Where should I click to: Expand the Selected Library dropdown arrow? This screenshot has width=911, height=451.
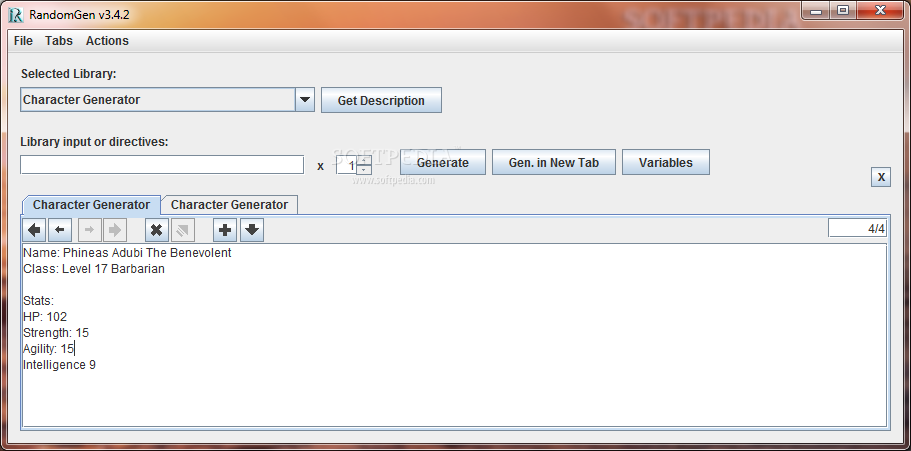(x=305, y=100)
